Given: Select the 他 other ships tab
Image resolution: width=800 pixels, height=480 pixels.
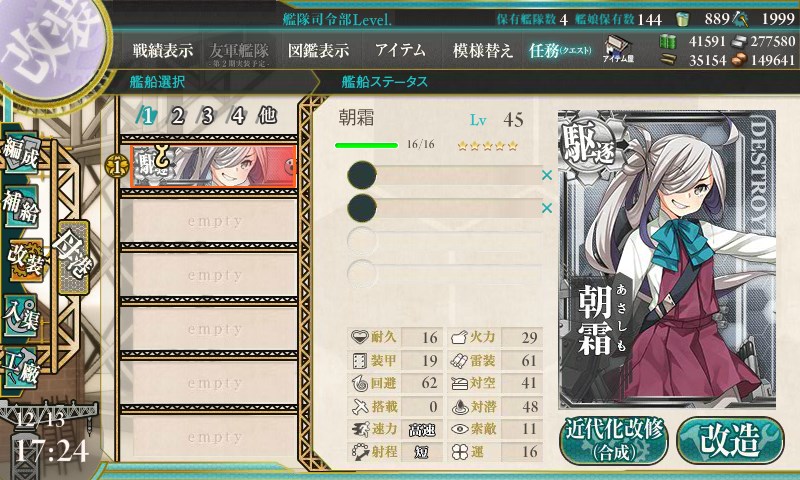Looking at the screenshot, I should tap(267, 116).
